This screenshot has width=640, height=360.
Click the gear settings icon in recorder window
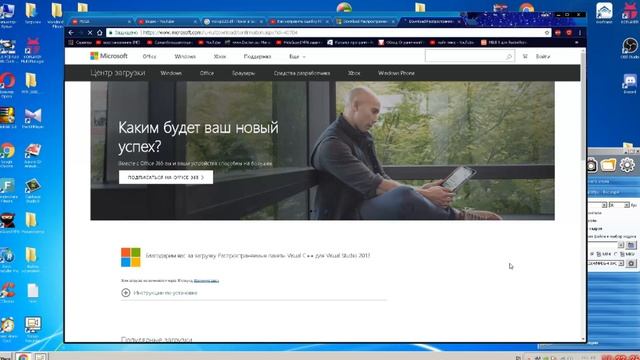point(627,165)
